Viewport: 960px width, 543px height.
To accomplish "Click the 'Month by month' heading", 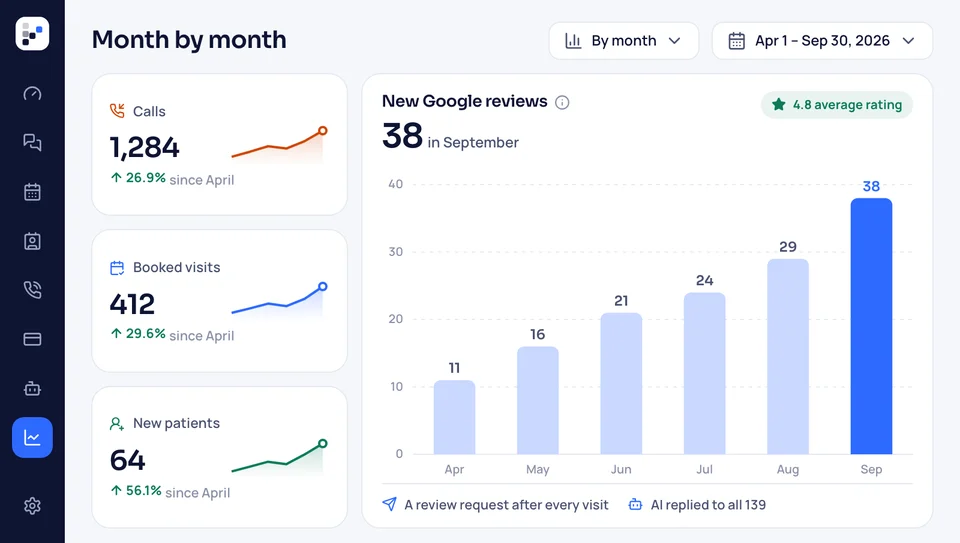I will (x=189, y=40).
